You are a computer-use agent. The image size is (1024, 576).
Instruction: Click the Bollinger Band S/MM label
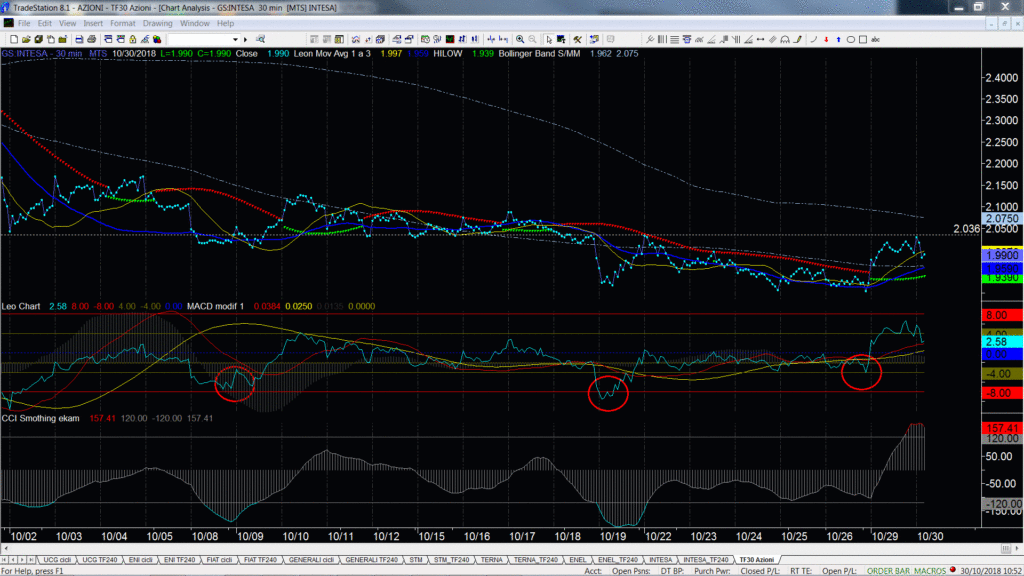pyautogui.click(x=539, y=54)
